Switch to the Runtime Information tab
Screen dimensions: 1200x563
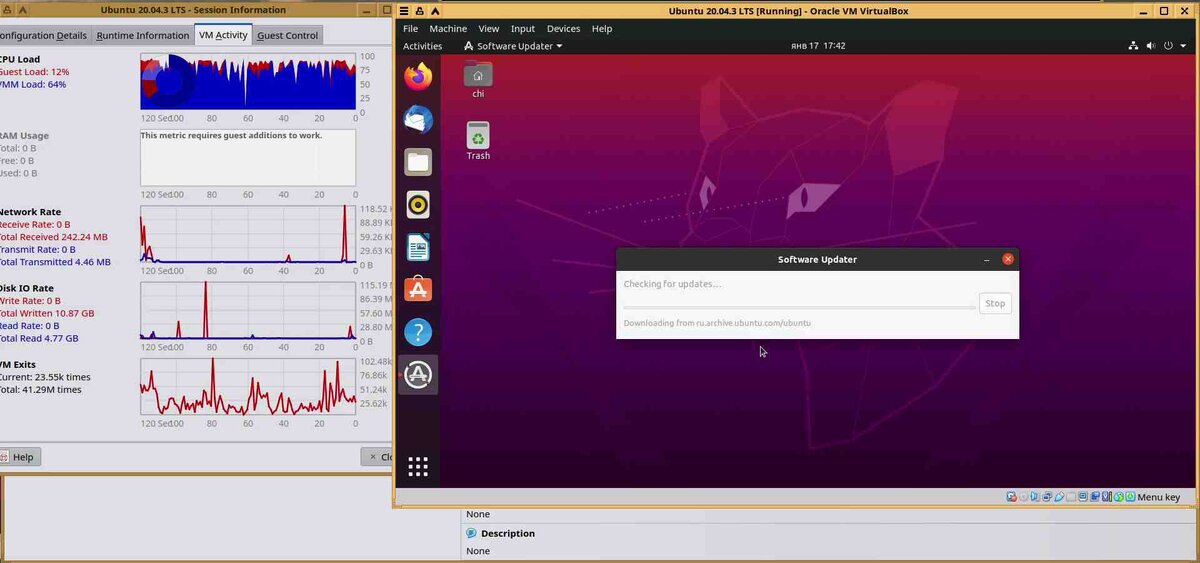coord(143,35)
